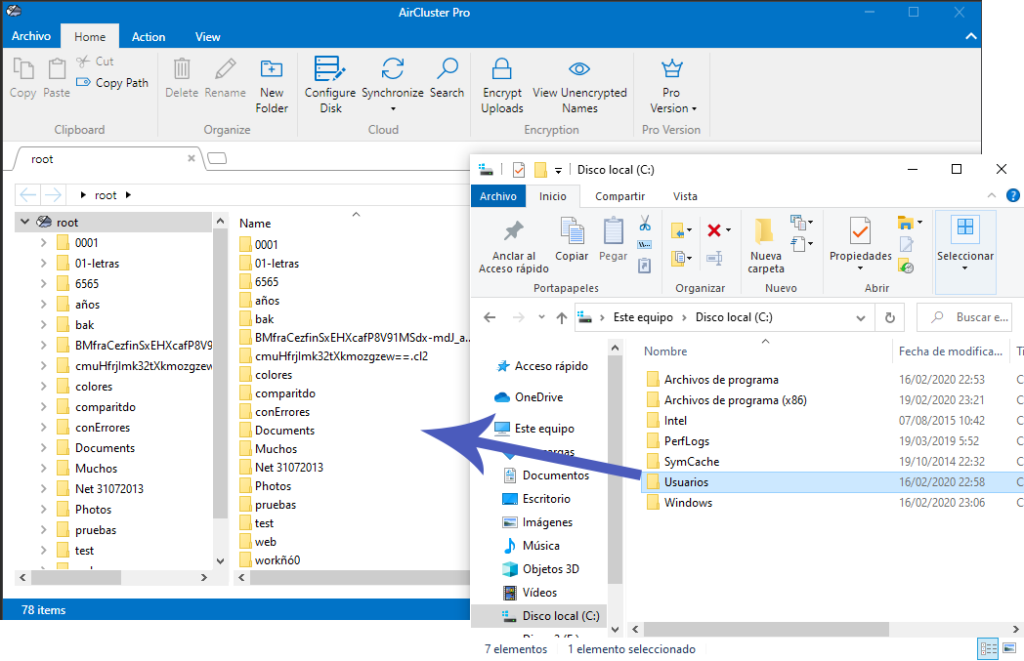Expand the 01-letras tree node

click(43, 263)
